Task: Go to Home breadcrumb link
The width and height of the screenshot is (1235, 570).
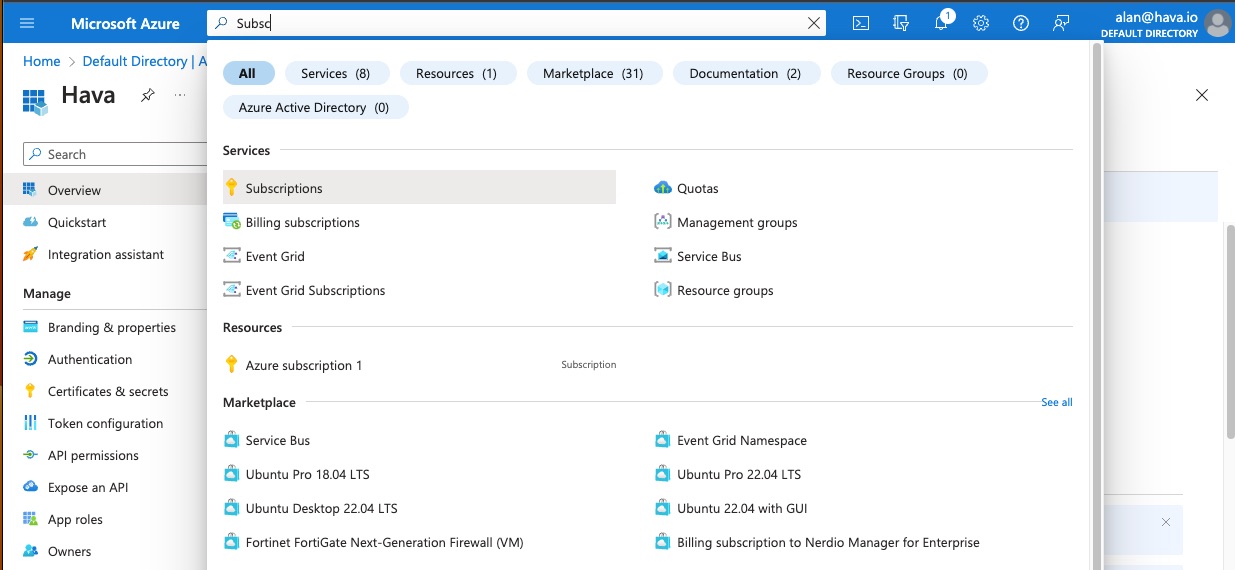Action: click(x=41, y=61)
